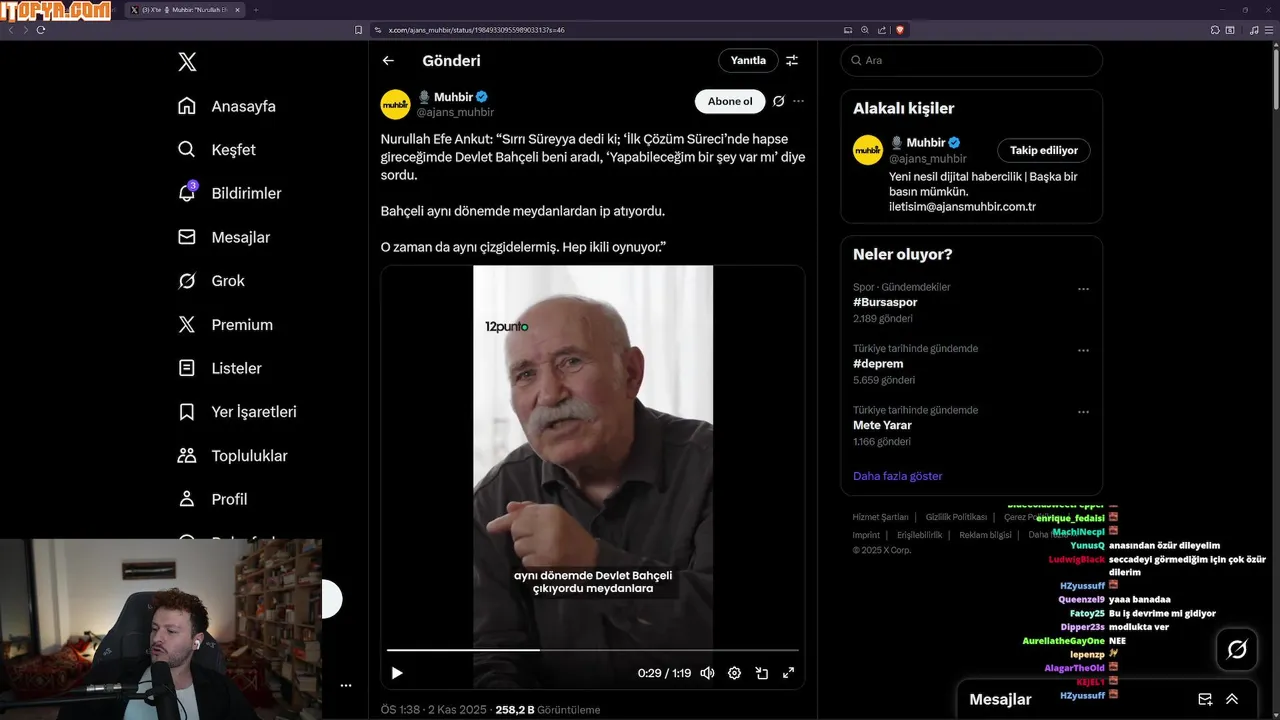Click the floating Grok button
This screenshot has width=1280, height=720.
pyautogui.click(x=1237, y=650)
